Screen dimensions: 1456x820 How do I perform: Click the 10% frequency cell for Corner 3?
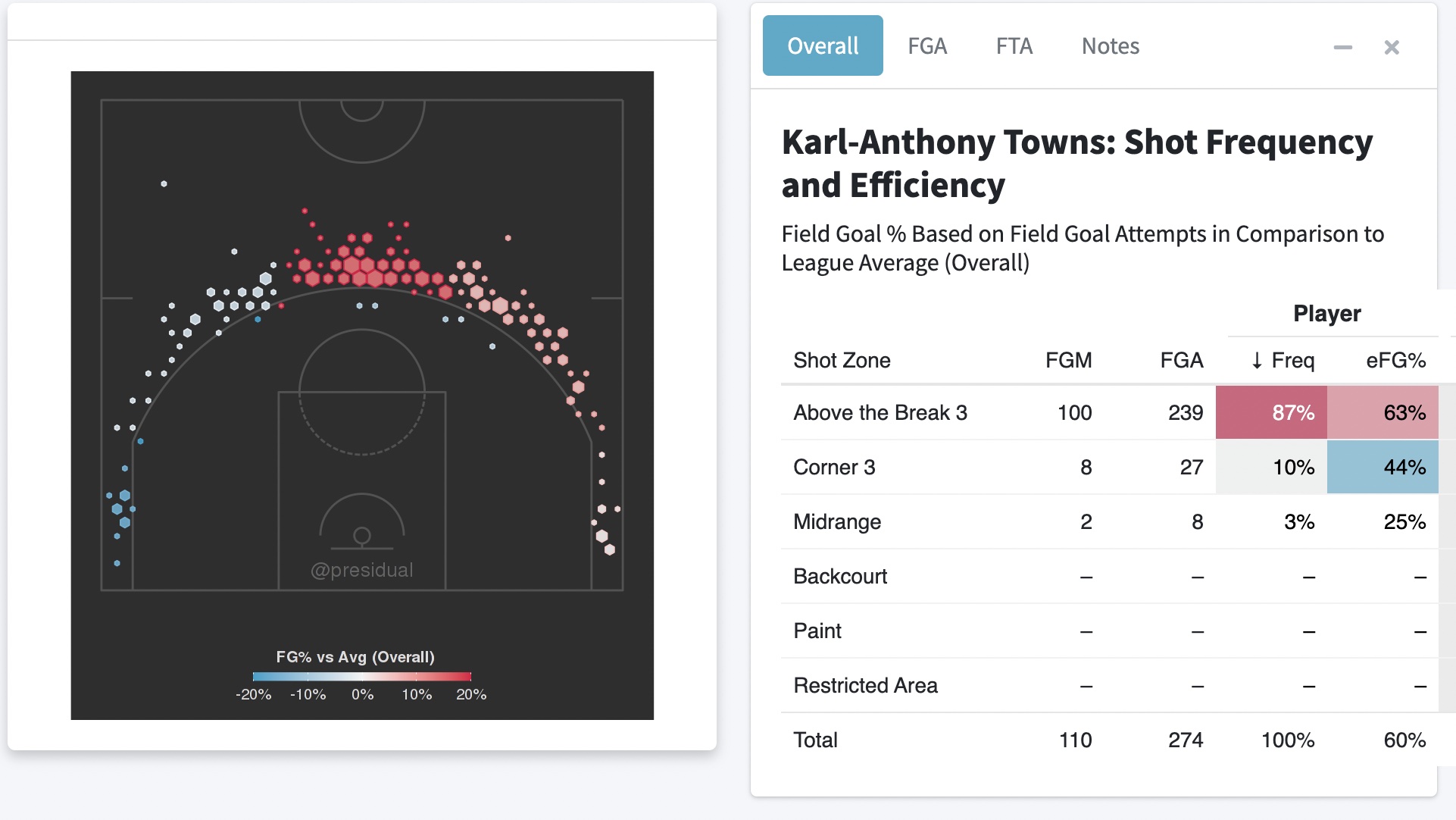(x=1271, y=467)
